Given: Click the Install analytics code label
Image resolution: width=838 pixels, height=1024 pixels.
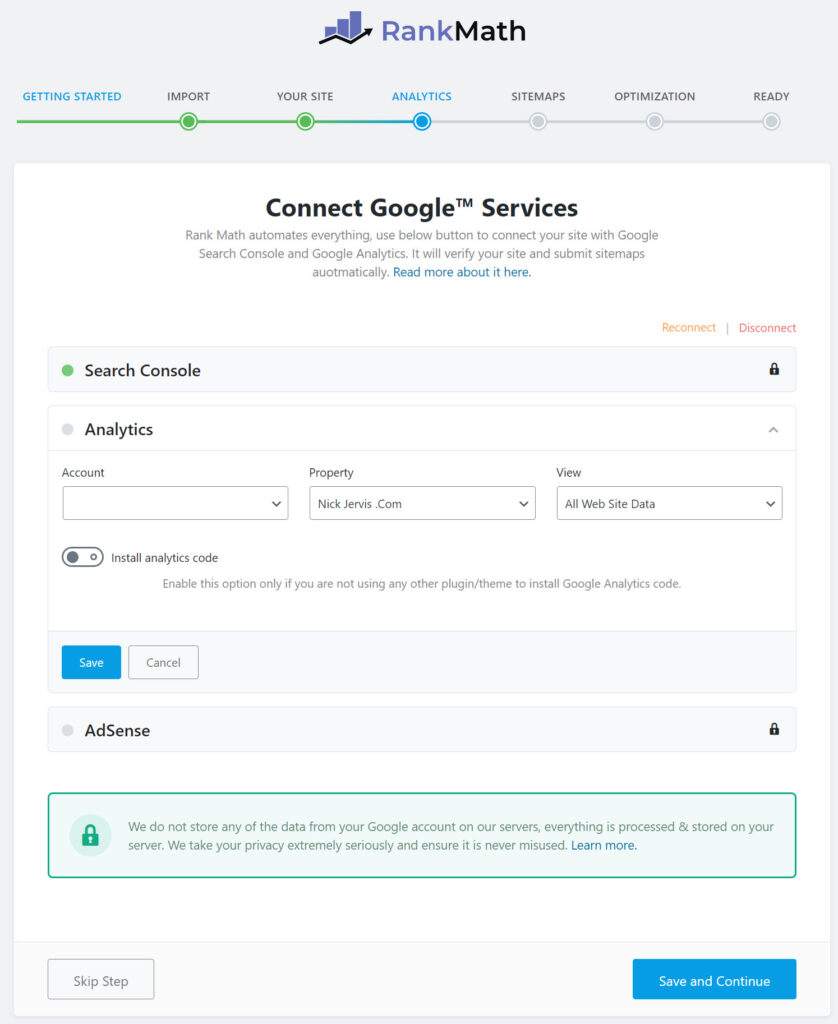Looking at the screenshot, I should [x=165, y=558].
